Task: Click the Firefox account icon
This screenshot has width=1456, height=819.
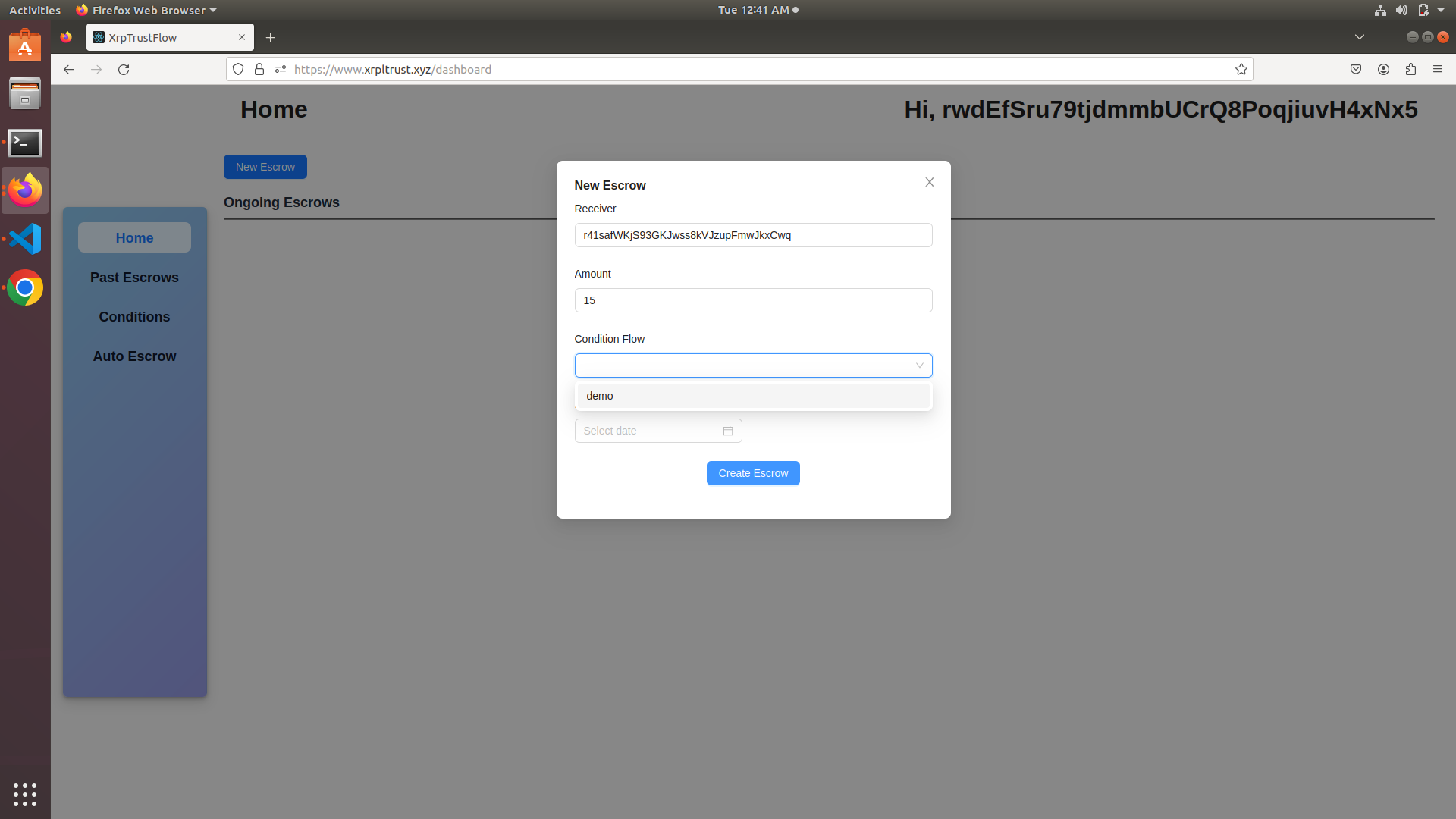Action: [x=1383, y=69]
